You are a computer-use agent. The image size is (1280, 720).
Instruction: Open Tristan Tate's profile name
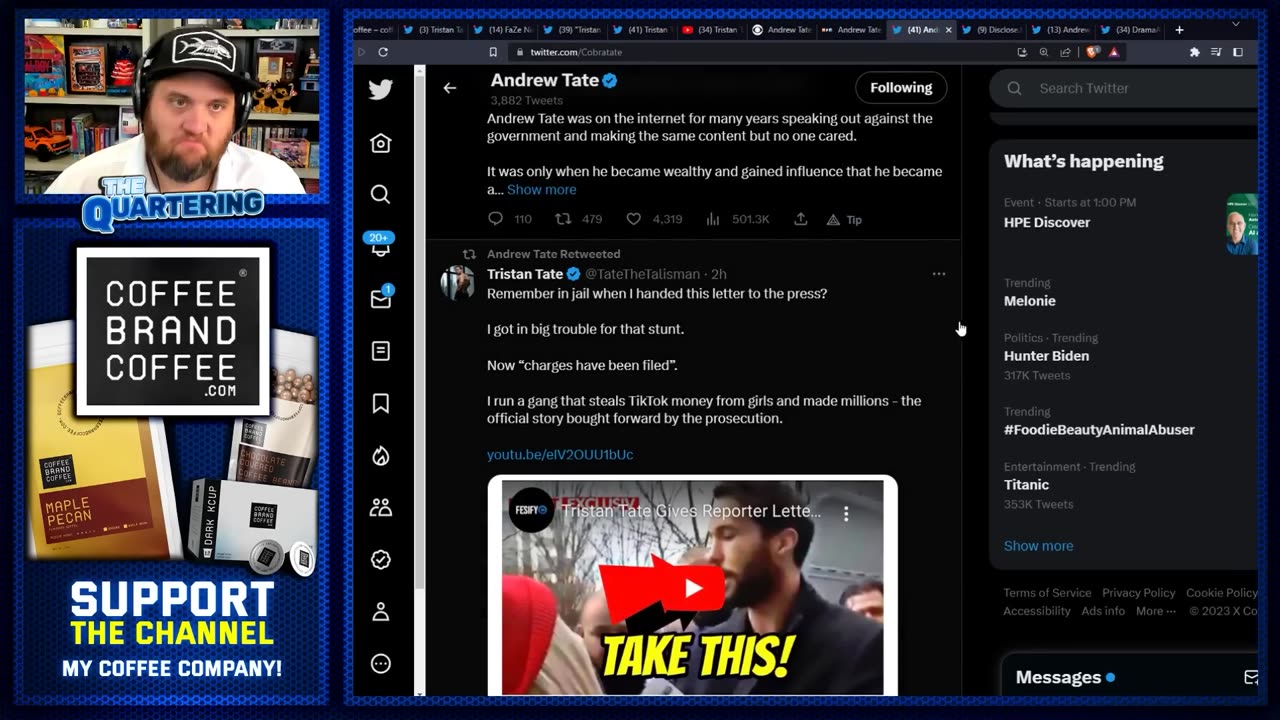point(525,274)
